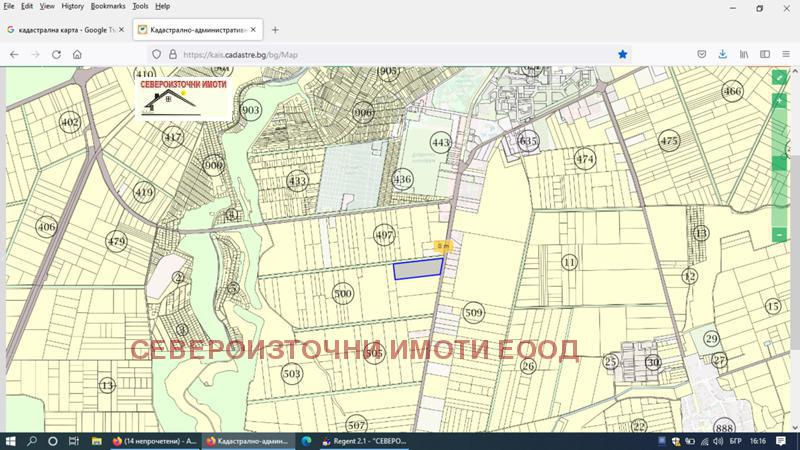Image resolution: width=800 pixels, height=450 pixels.
Task: Click the zoom slider handle on map
Action: (780, 163)
